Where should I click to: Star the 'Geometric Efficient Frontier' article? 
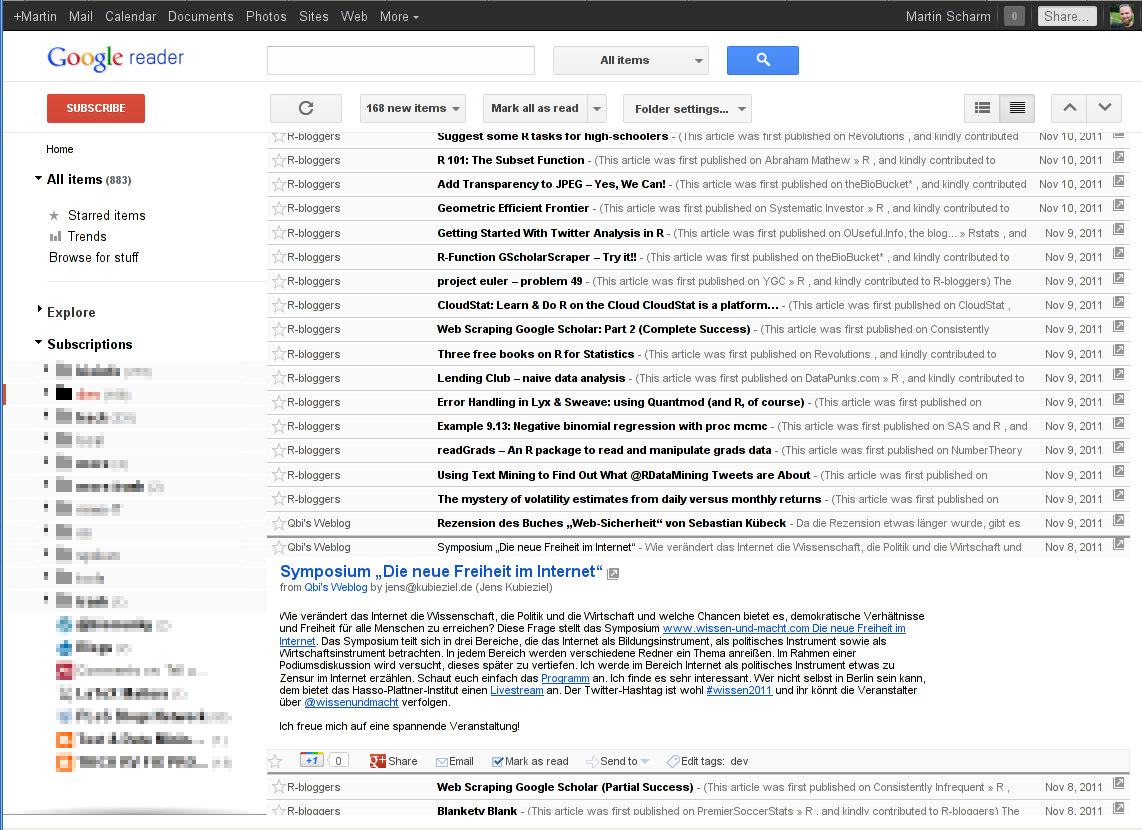[x=278, y=208]
